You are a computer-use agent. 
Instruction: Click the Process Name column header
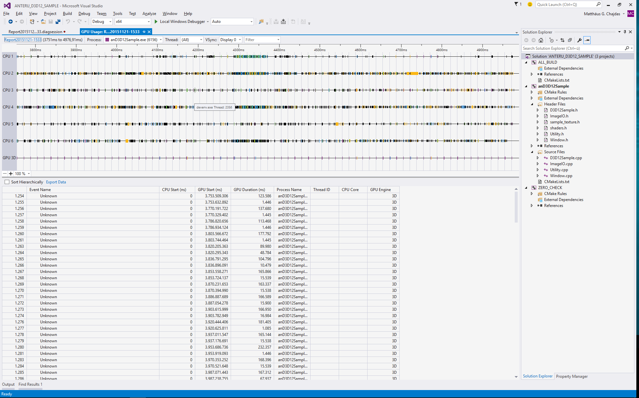pos(292,190)
